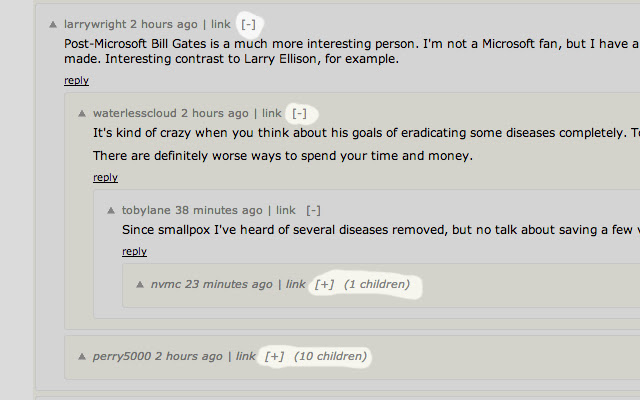Open permalink for nvmc's comment

pyautogui.click(x=295, y=285)
